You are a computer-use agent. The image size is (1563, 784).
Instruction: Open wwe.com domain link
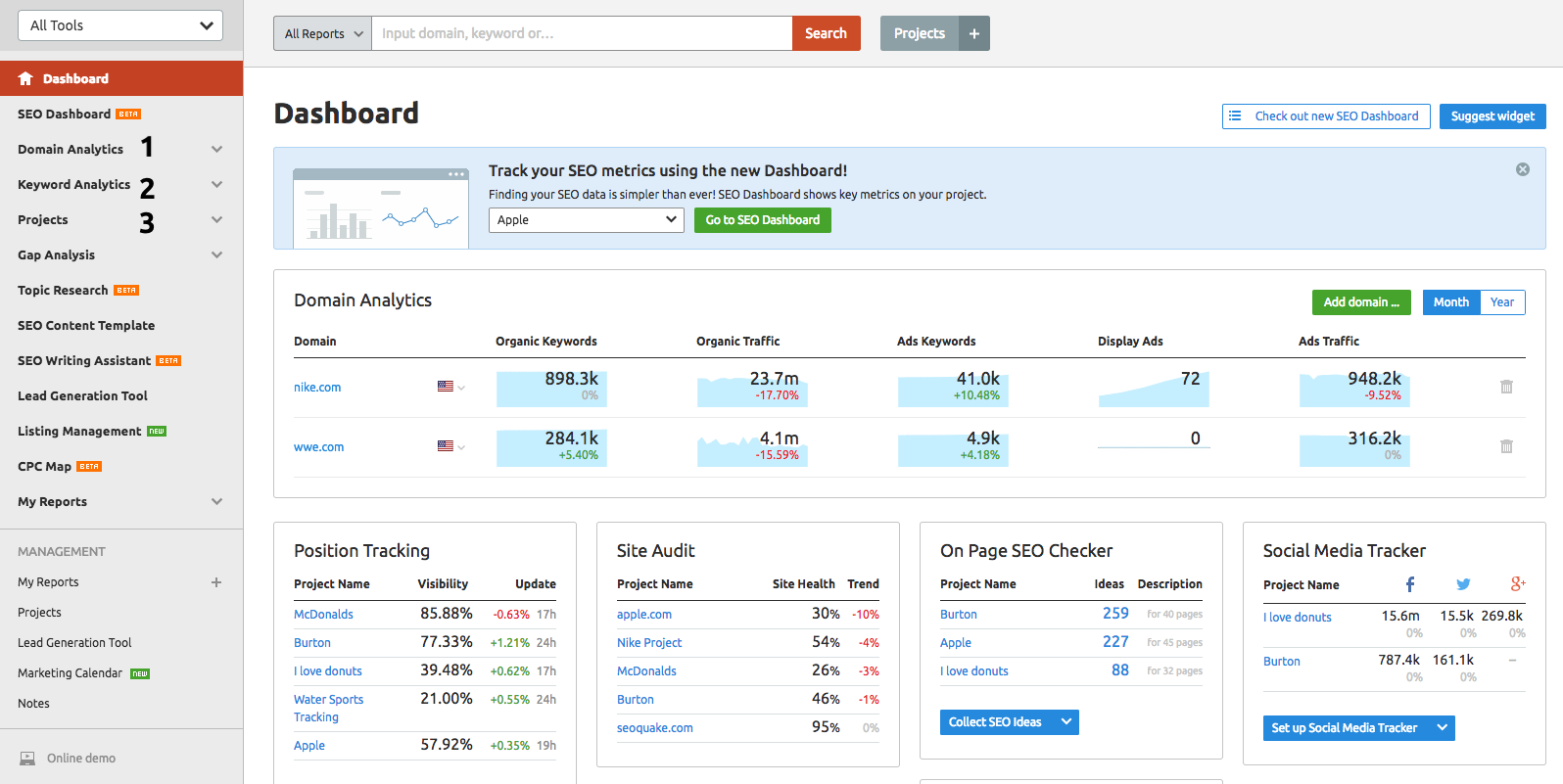tap(319, 447)
